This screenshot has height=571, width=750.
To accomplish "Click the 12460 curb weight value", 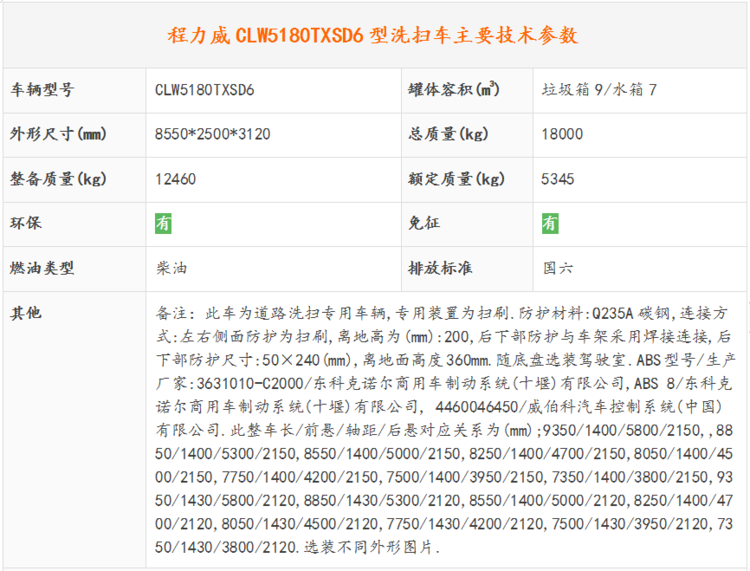I will (x=175, y=179).
